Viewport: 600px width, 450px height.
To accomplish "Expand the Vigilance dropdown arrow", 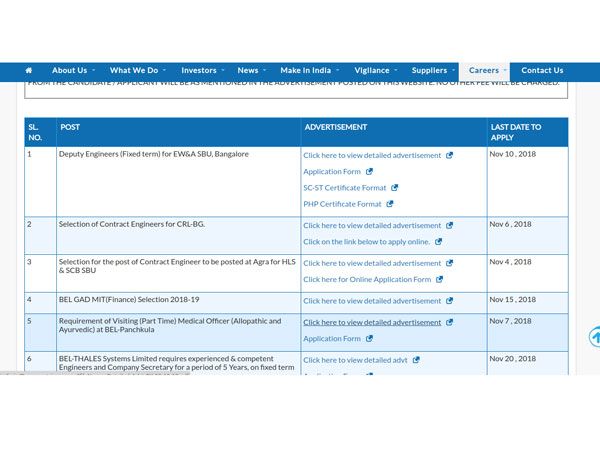I will pos(396,70).
